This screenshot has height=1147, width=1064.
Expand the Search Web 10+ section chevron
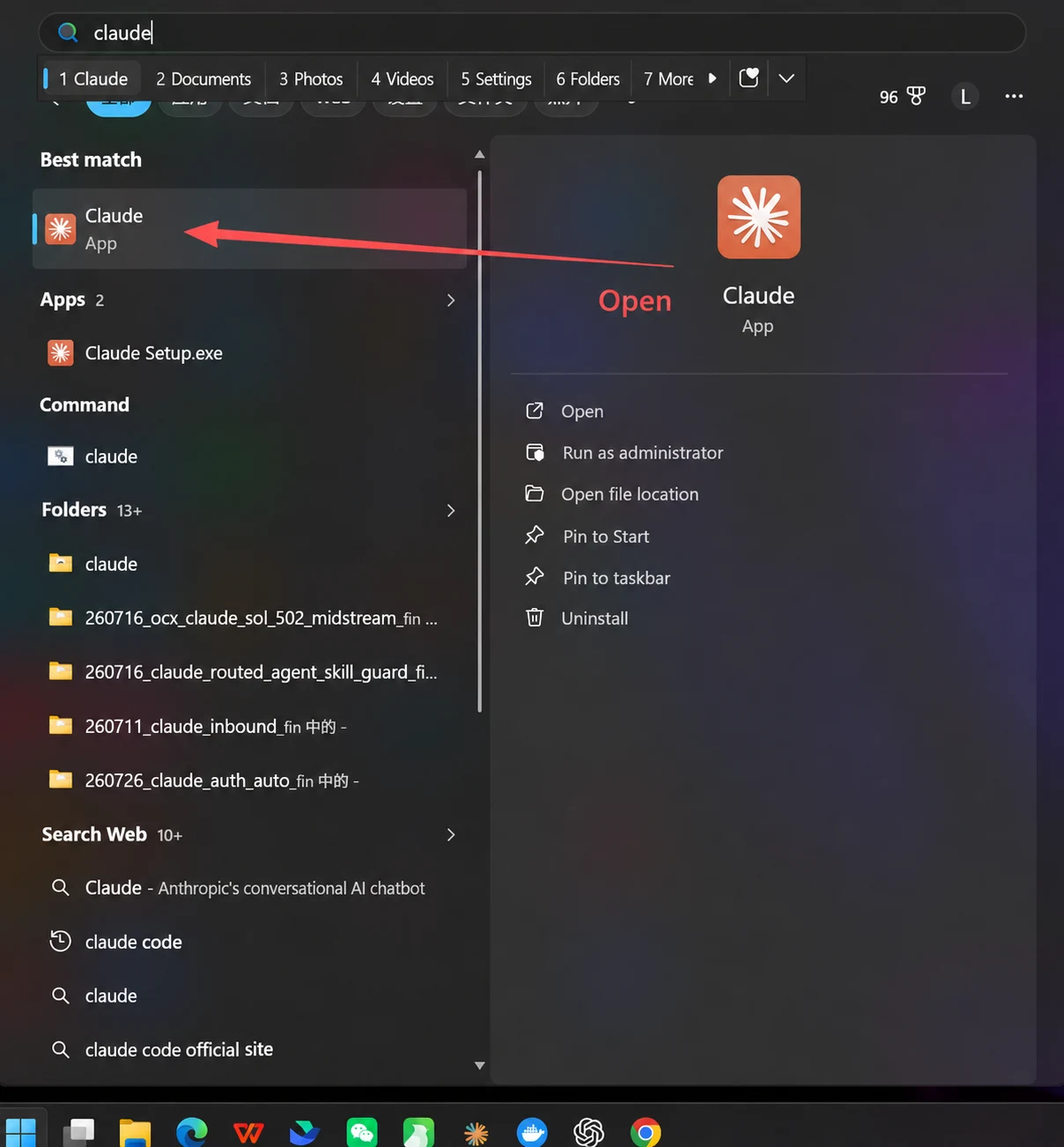pos(451,835)
